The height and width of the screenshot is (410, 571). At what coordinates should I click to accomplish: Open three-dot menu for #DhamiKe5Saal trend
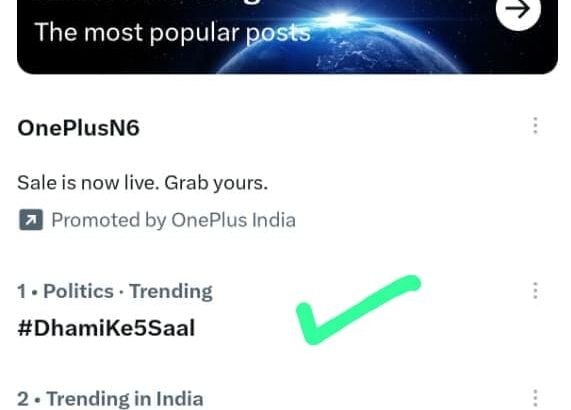(x=535, y=291)
